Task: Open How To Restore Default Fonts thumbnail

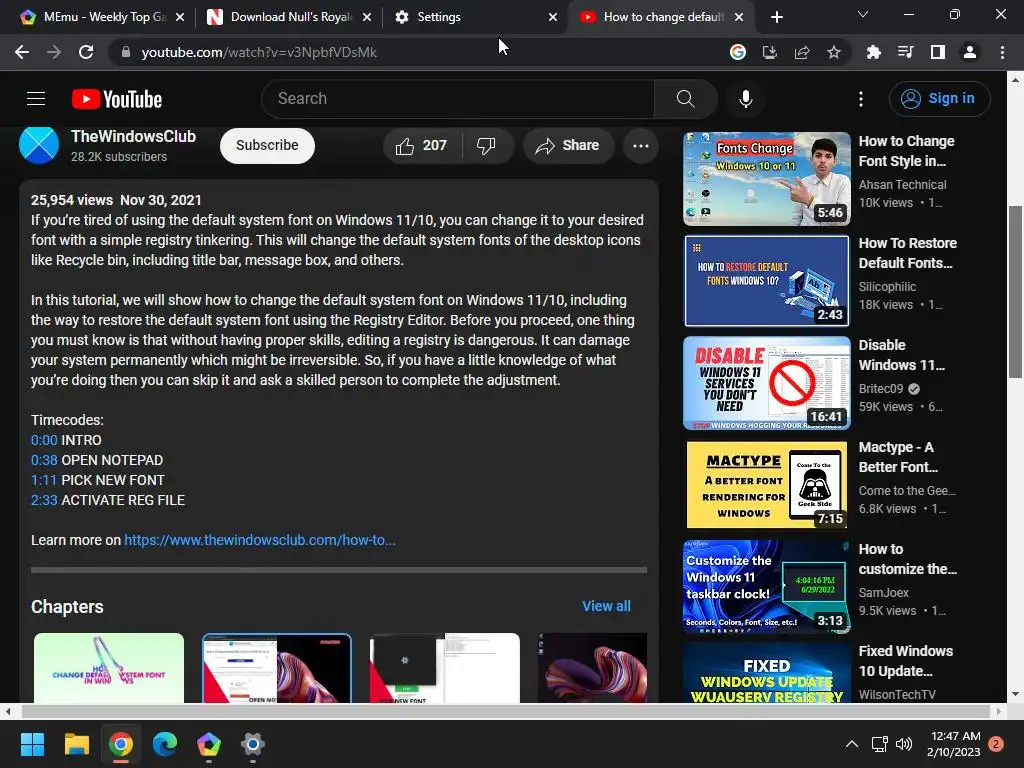Action: click(x=767, y=281)
